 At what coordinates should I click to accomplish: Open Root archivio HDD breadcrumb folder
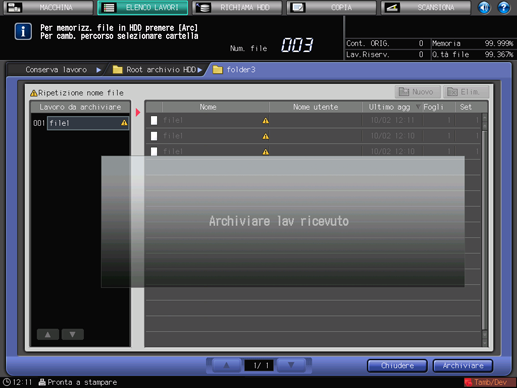tap(157, 70)
